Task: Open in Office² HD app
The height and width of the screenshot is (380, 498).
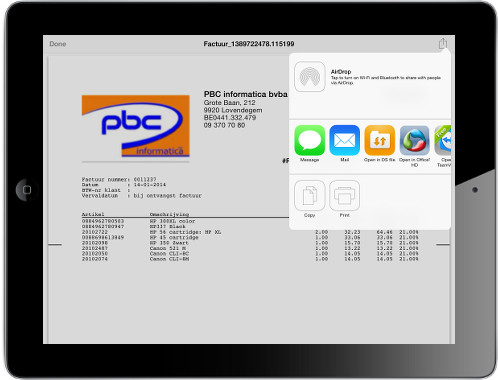Action: pyautogui.click(x=415, y=140)
